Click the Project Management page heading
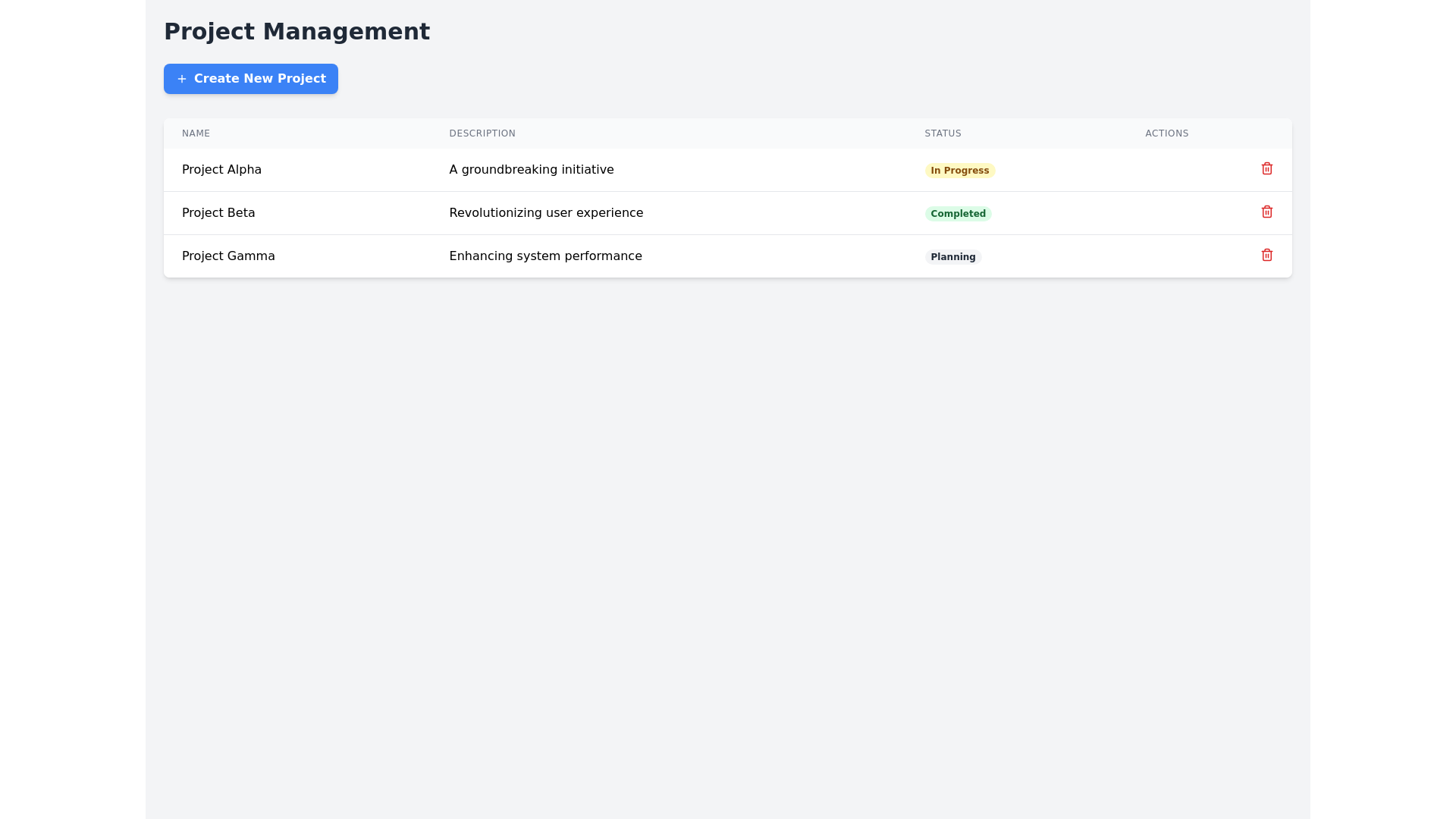The height and width of the screenshot is (819, 1456). (297, 32)
